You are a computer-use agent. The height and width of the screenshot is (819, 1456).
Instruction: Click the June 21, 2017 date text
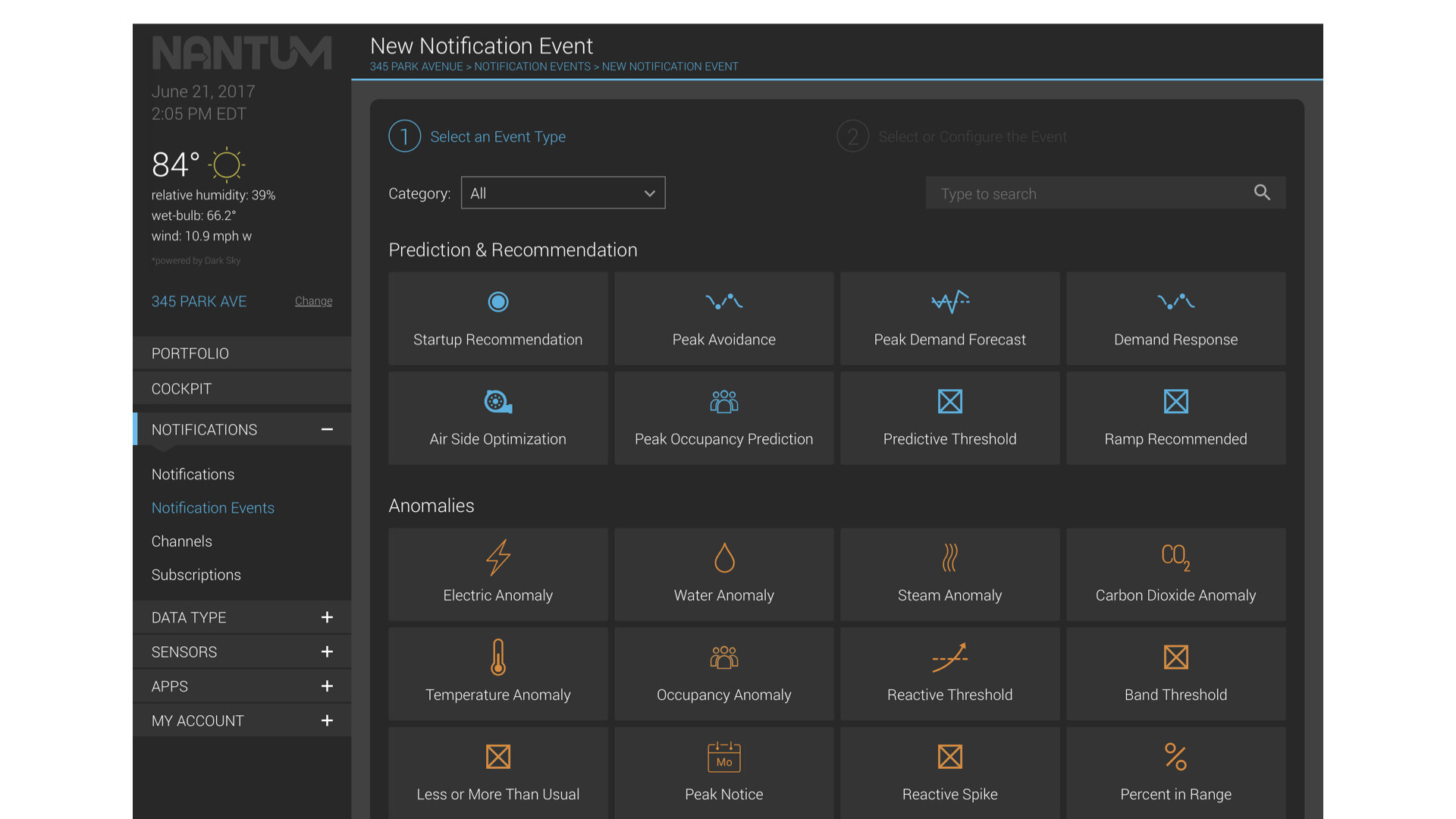point(203,91)
